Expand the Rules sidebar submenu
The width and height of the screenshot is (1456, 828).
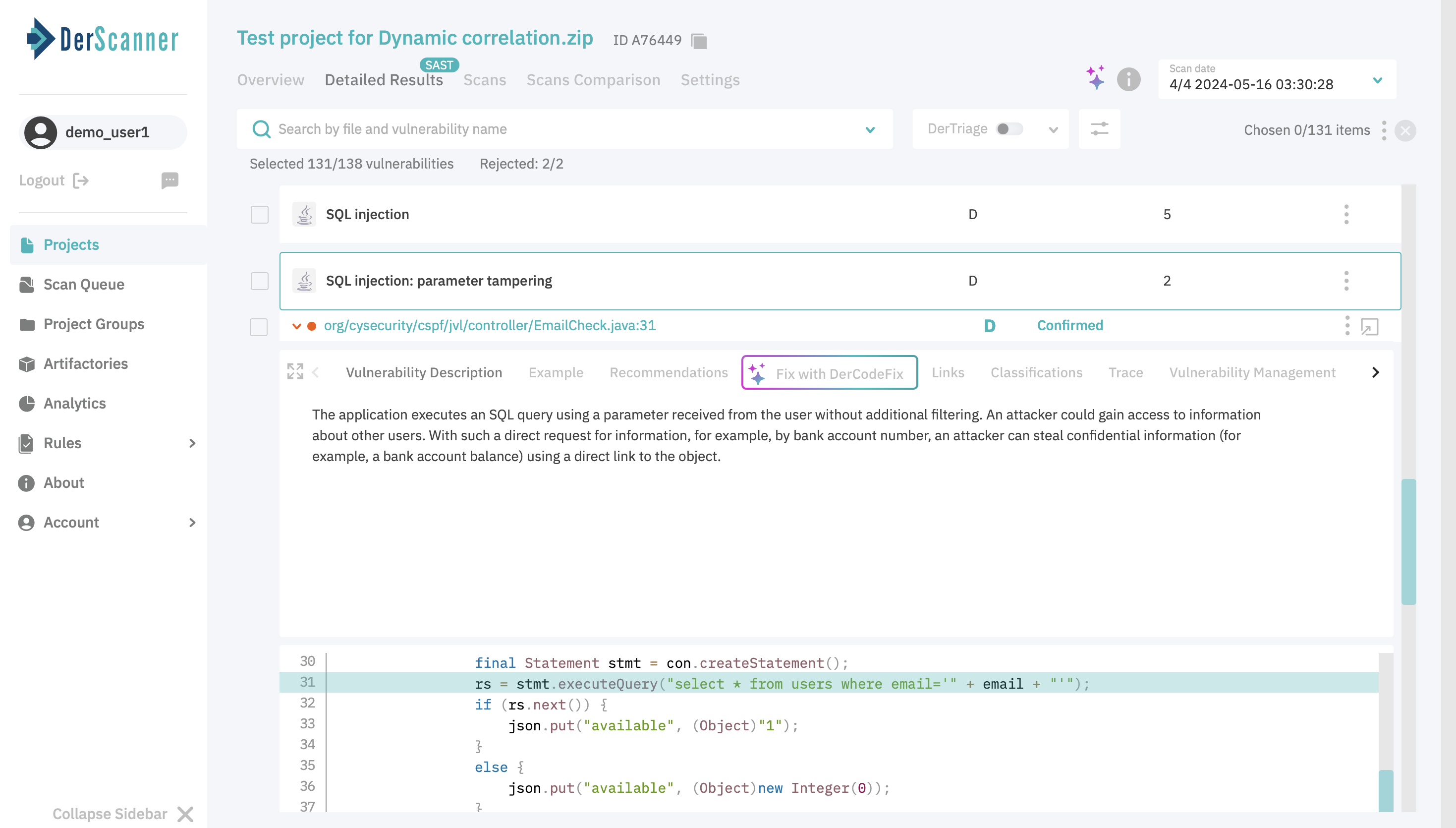[x=192, y=443]
